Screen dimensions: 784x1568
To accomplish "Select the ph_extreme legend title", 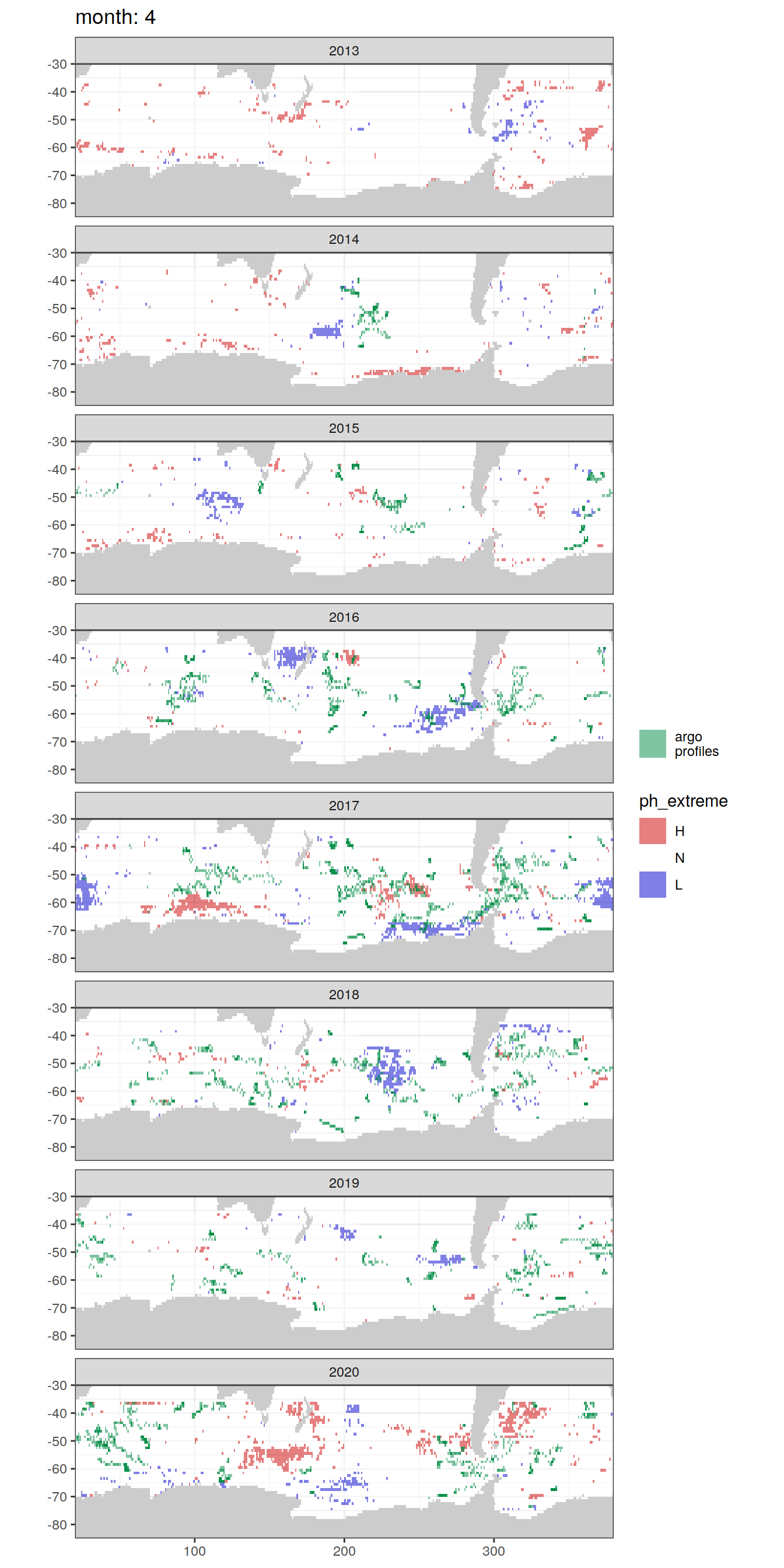I will (683, 801).
